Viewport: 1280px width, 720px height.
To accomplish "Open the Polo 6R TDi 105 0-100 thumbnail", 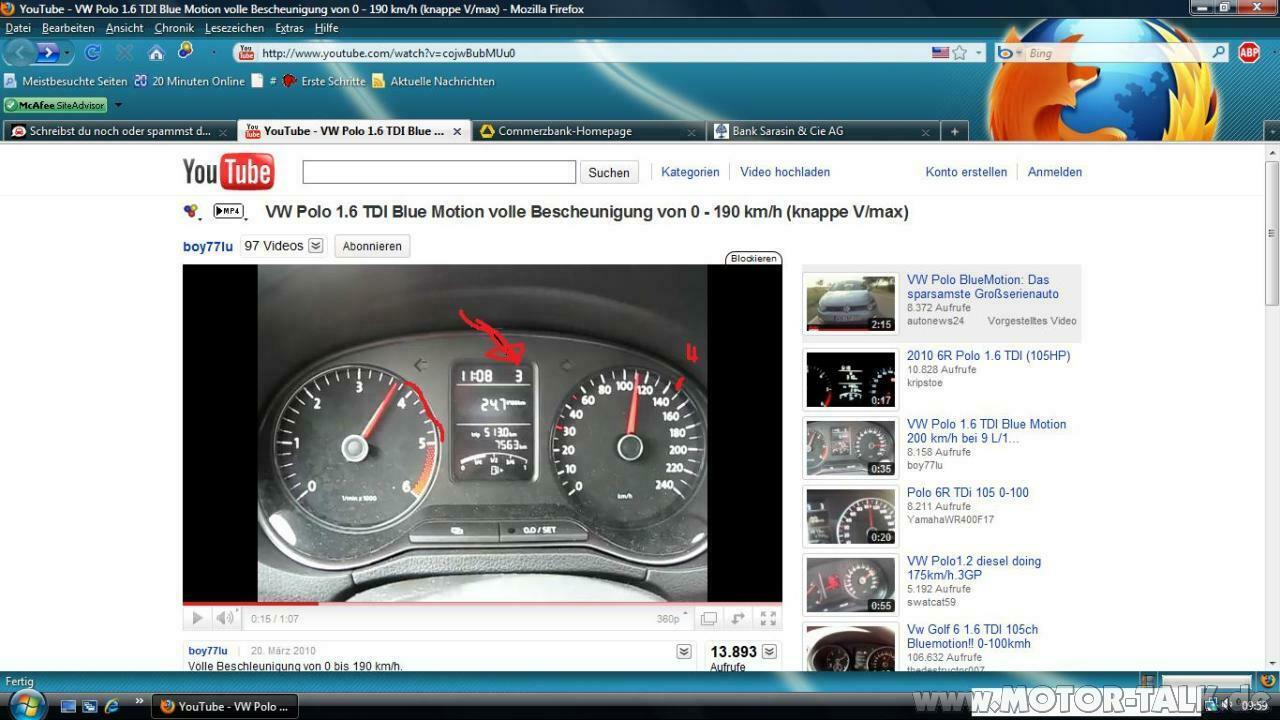I will (x=851, y=516).
